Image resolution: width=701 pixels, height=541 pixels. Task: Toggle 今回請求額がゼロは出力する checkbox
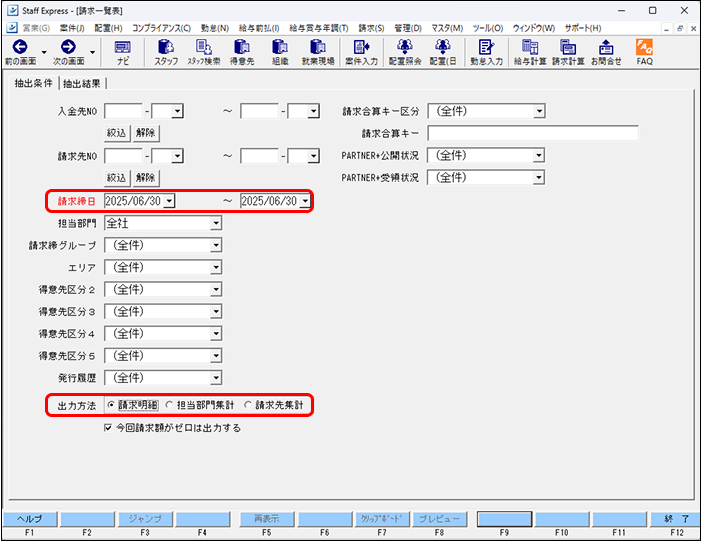108,428
